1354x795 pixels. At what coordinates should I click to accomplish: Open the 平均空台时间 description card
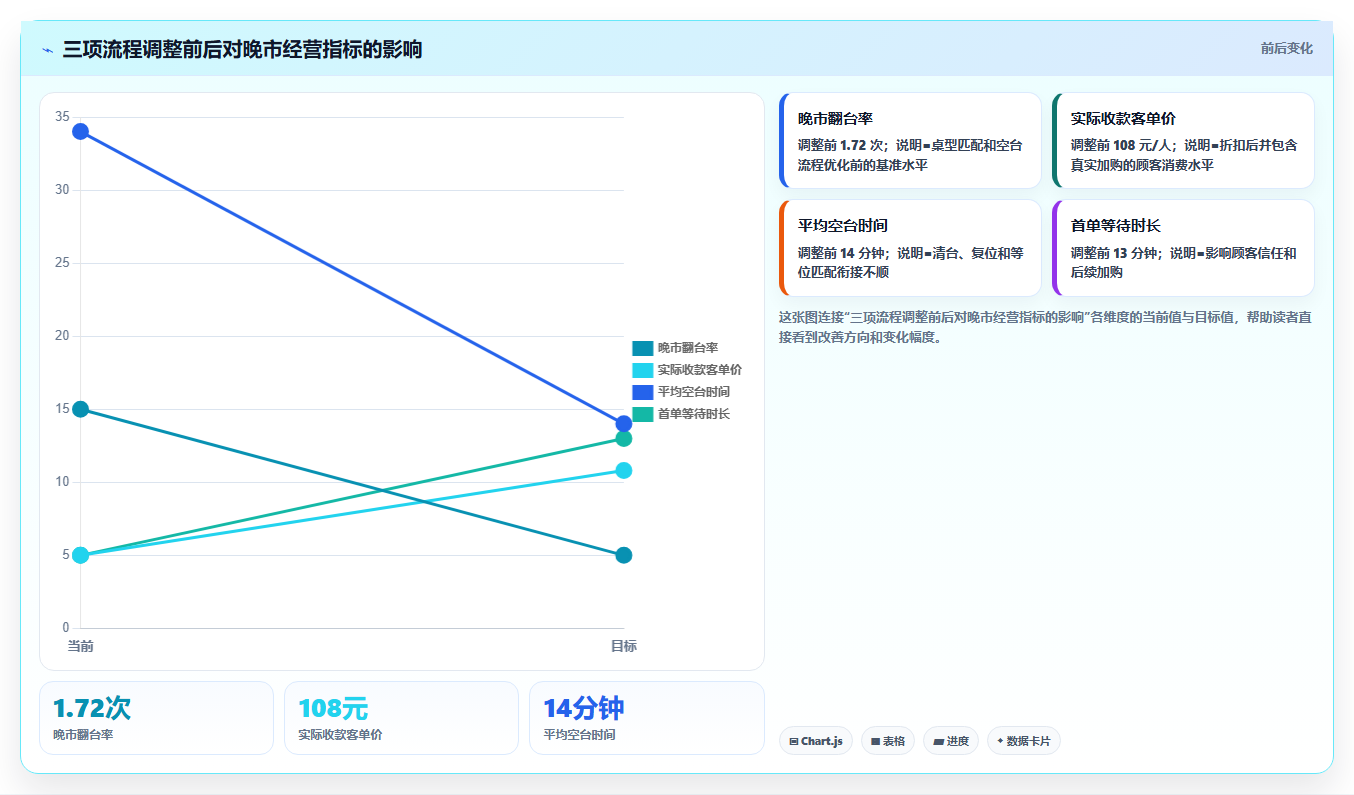[x=910, y=248]
